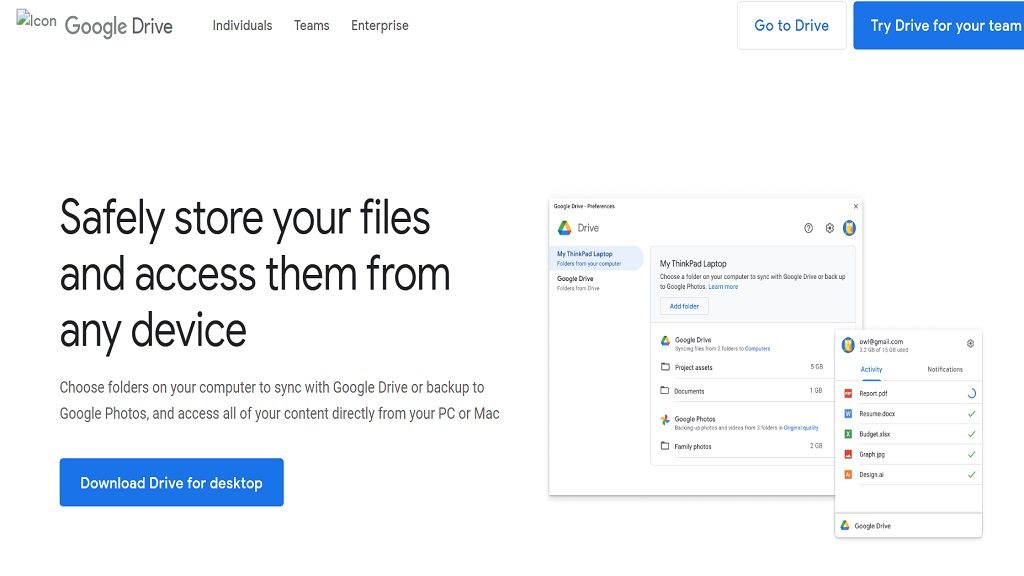Click the checkmark beside Graph.jpg

tap(972, 455)
